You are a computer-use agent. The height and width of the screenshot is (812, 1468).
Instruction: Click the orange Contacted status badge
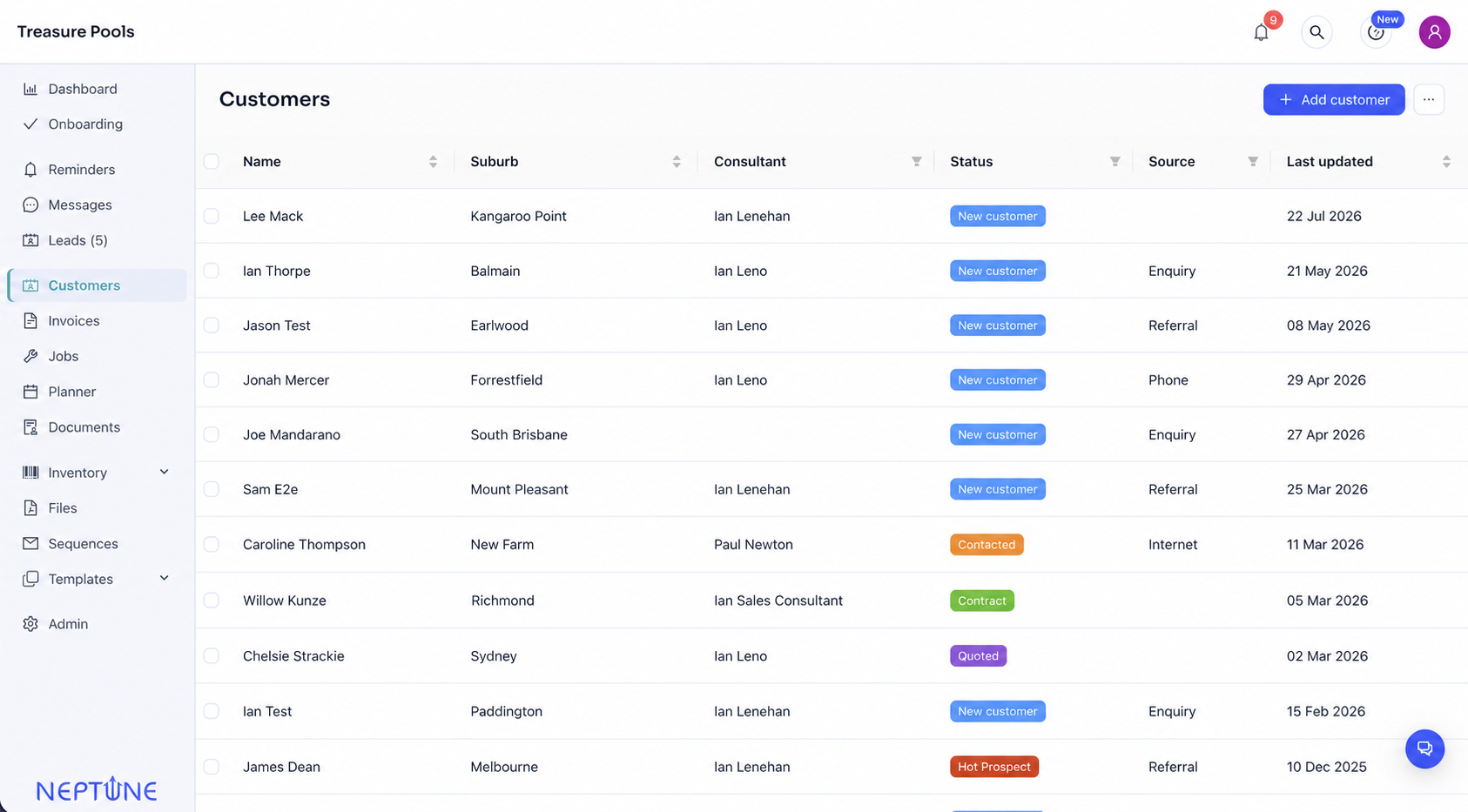[x=987, y=545]
